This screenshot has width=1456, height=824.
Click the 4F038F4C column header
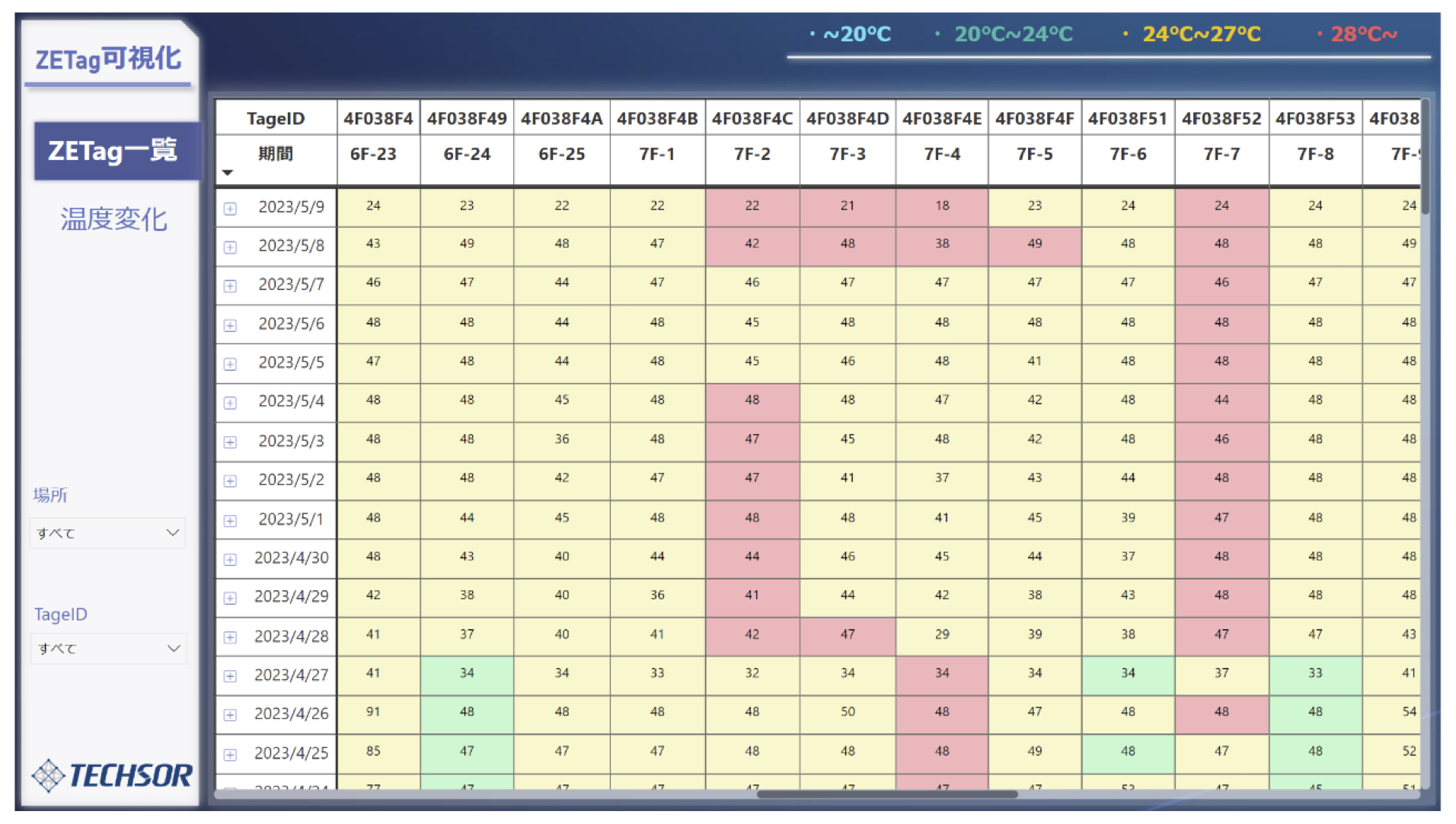pyautogui.click(x=752, y=119)
